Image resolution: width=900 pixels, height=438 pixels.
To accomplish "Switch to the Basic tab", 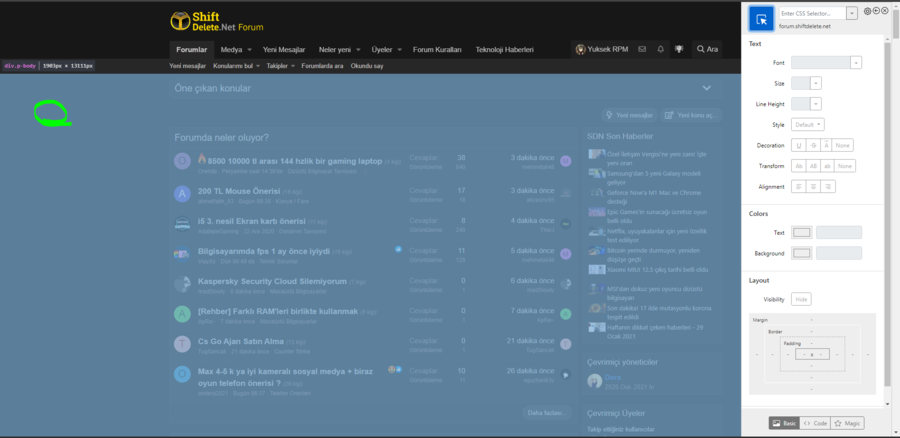I will pyautogui.click(x=784, y=423).
